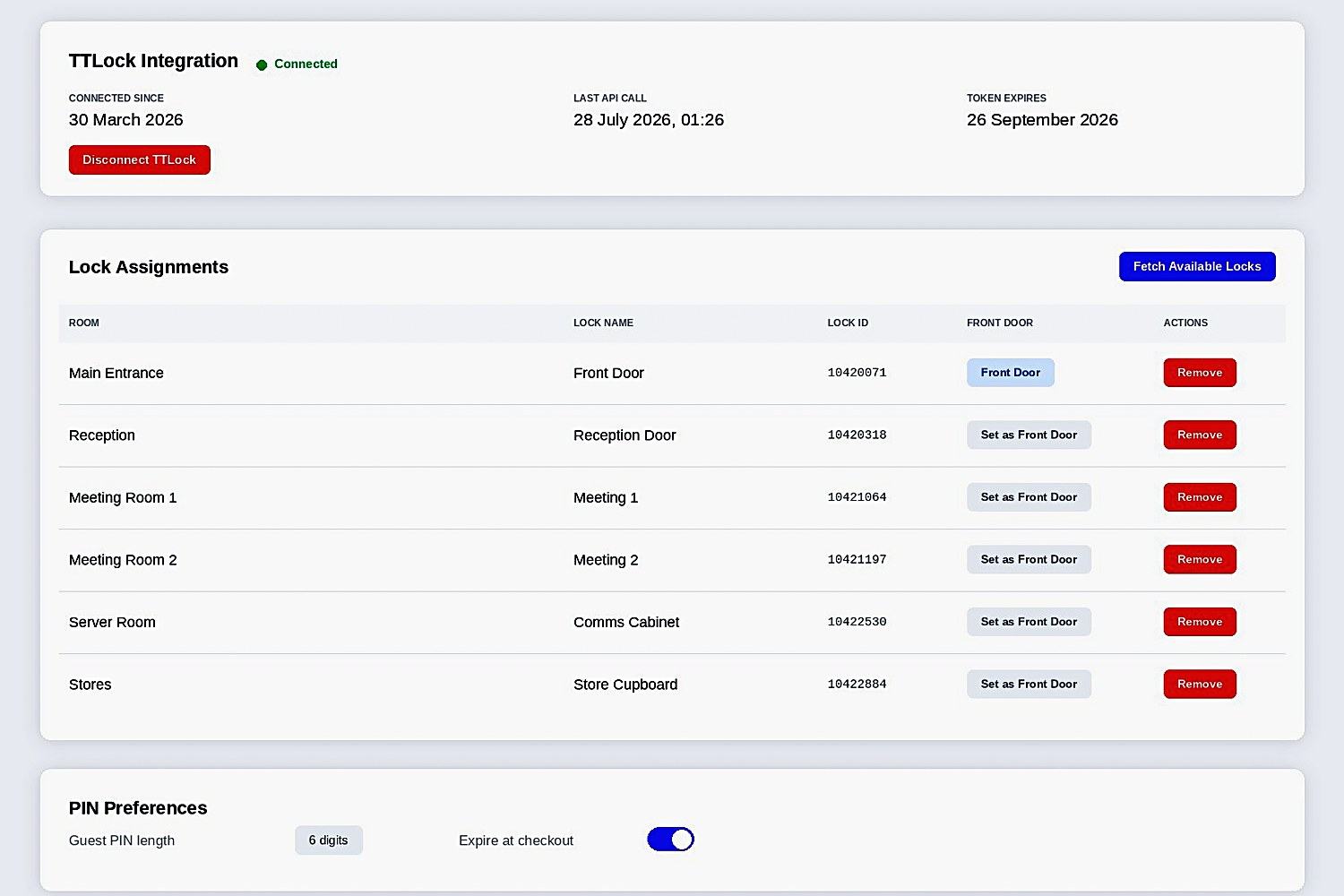Viewport: 1344px width, 896px height.
Task: Click lock name Comms Cabinet
Action: click(626, 622)
